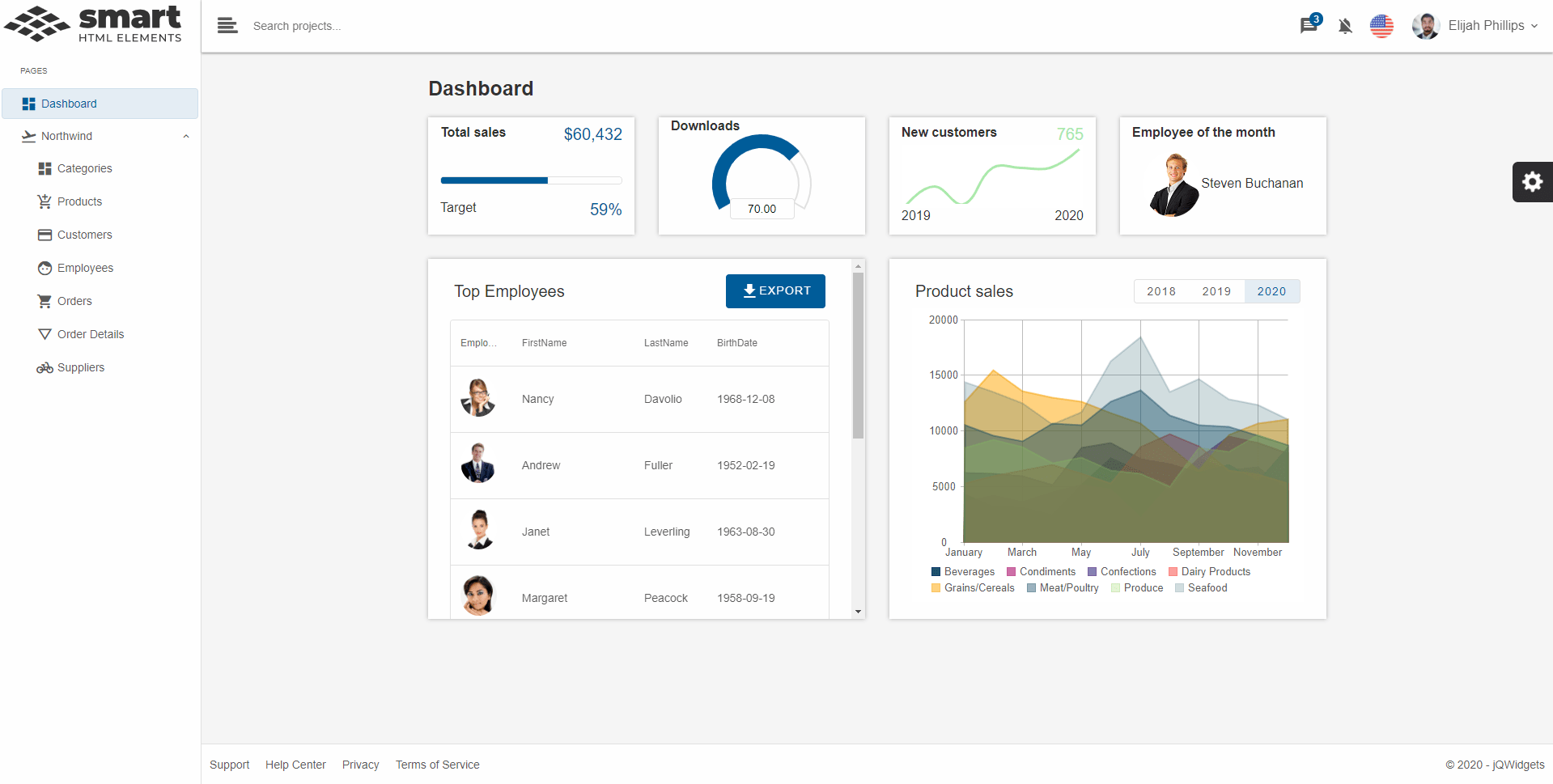Select the 2019 product sales tab

[x=1216, y=291]
